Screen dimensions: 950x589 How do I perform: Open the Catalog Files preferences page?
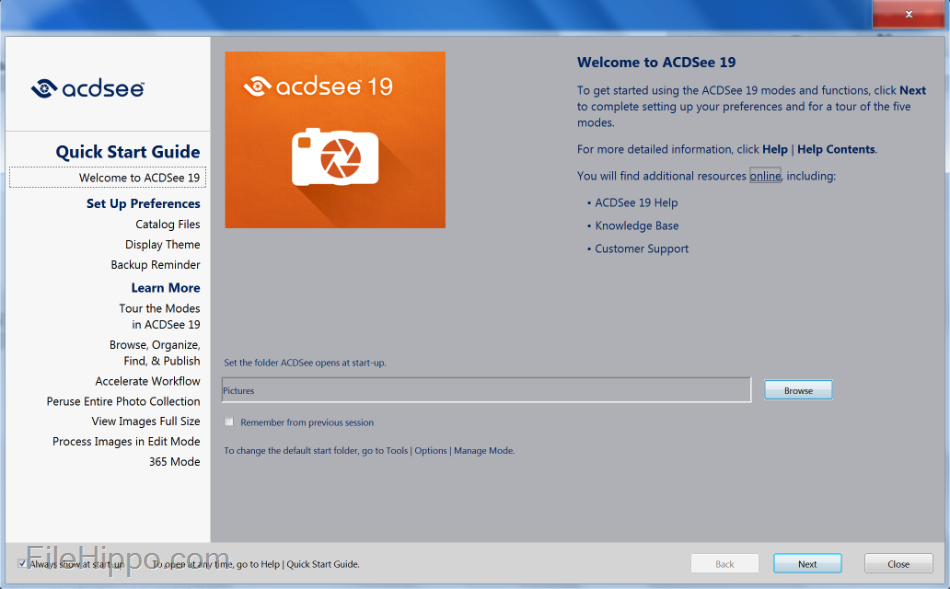click(167, 225)
